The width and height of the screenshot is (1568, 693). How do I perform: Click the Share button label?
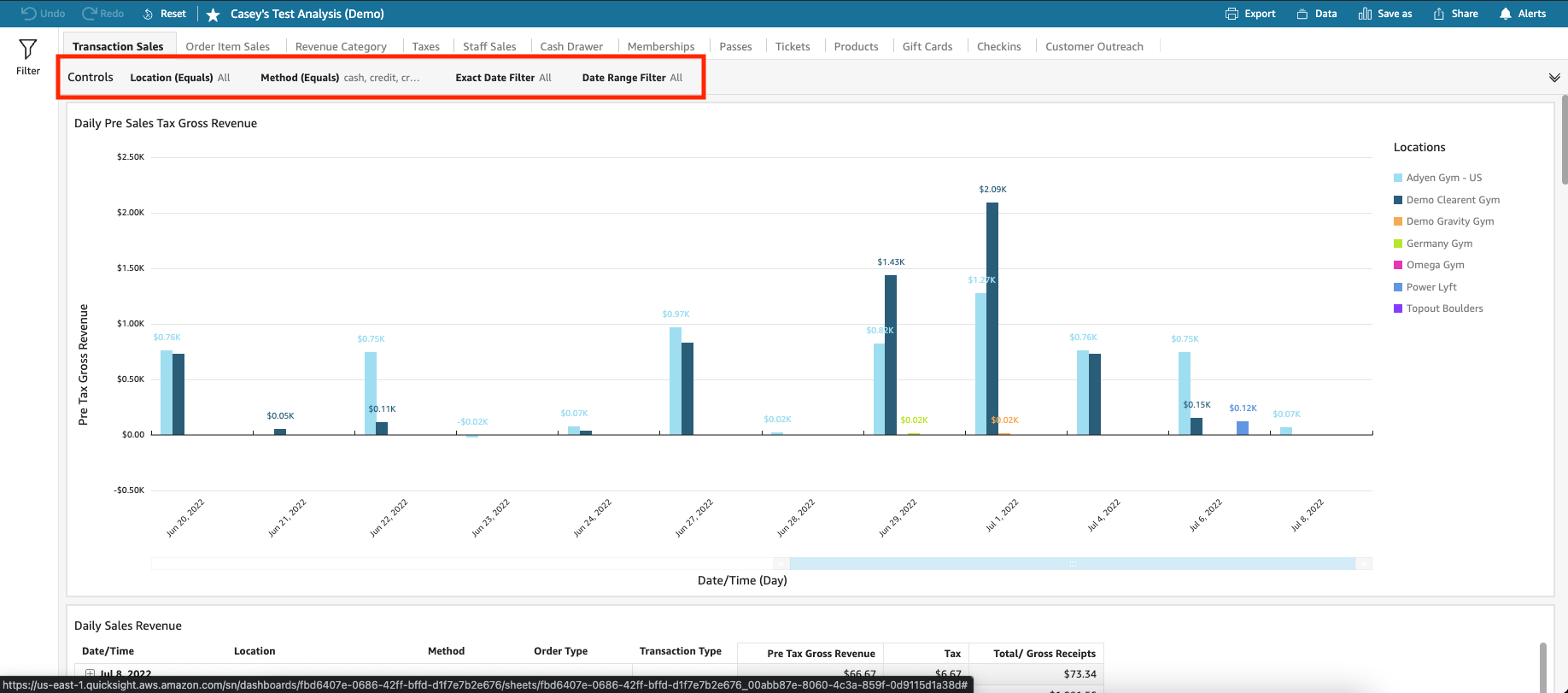click(x=1465, y=14)
